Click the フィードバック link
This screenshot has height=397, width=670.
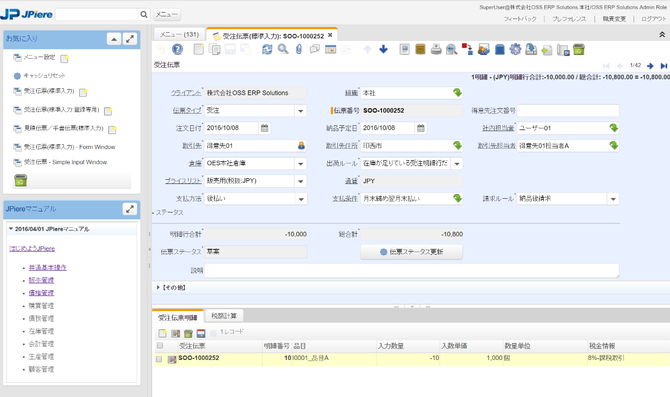point(520,19)
